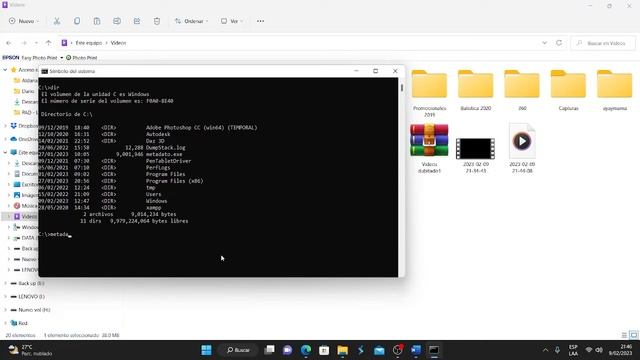The width and height of the screenshot is (640, 360).
Task: Click the Photo Print button
Action: 82,58
